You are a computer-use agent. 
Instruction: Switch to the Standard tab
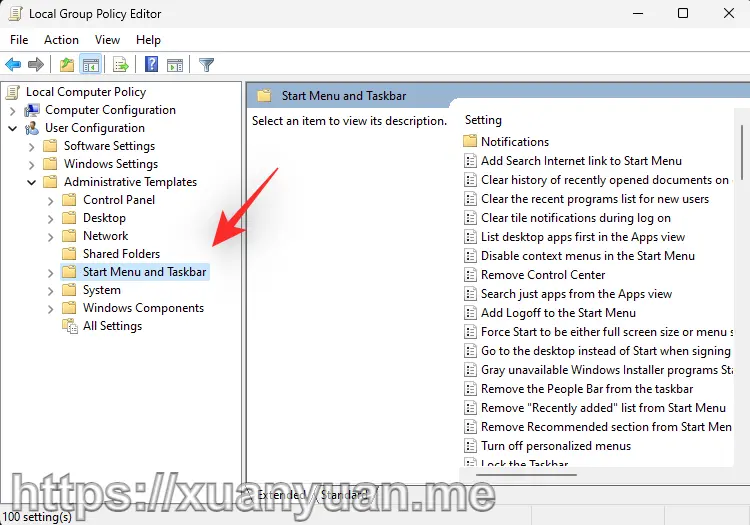343,495
